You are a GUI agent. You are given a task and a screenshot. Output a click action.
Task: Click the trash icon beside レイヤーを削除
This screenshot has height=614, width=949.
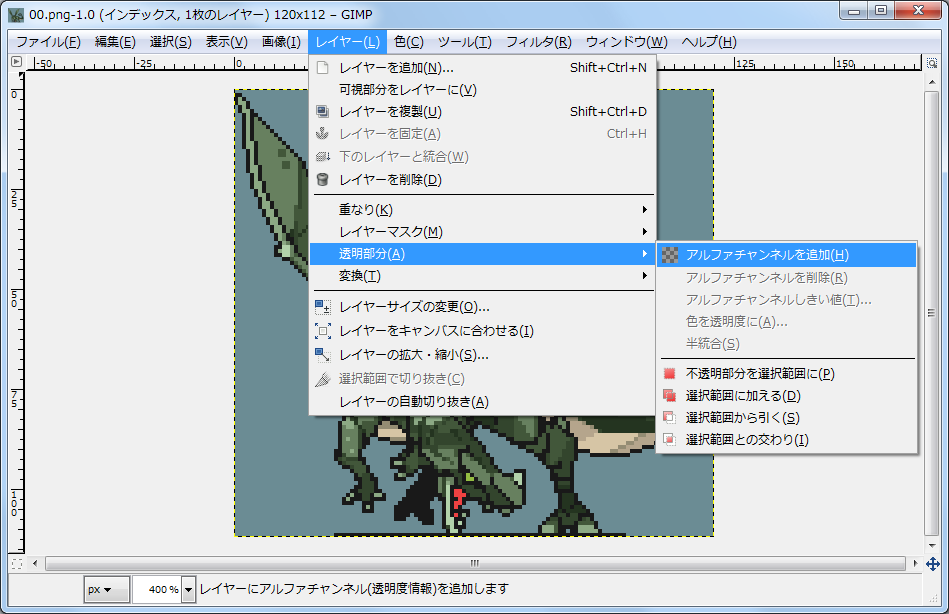[322, 180]
